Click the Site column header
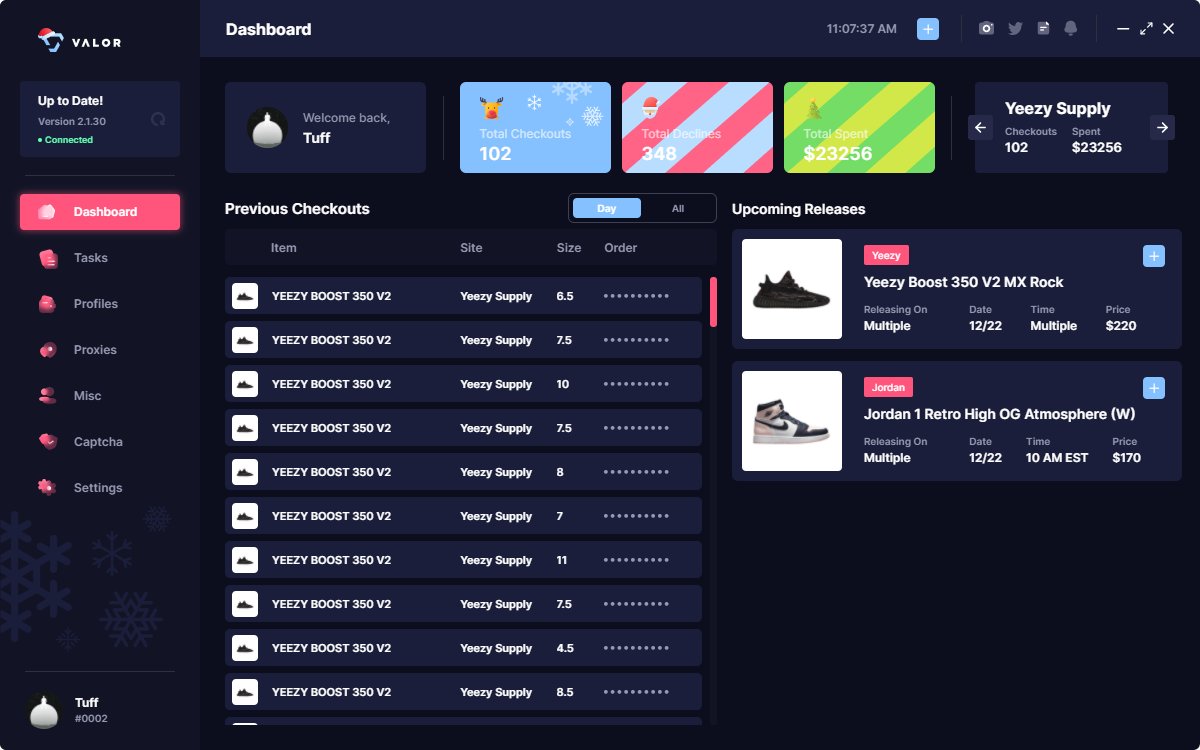Image resolution: width=1200 pixels, height=750 pixels. [471, 248]
